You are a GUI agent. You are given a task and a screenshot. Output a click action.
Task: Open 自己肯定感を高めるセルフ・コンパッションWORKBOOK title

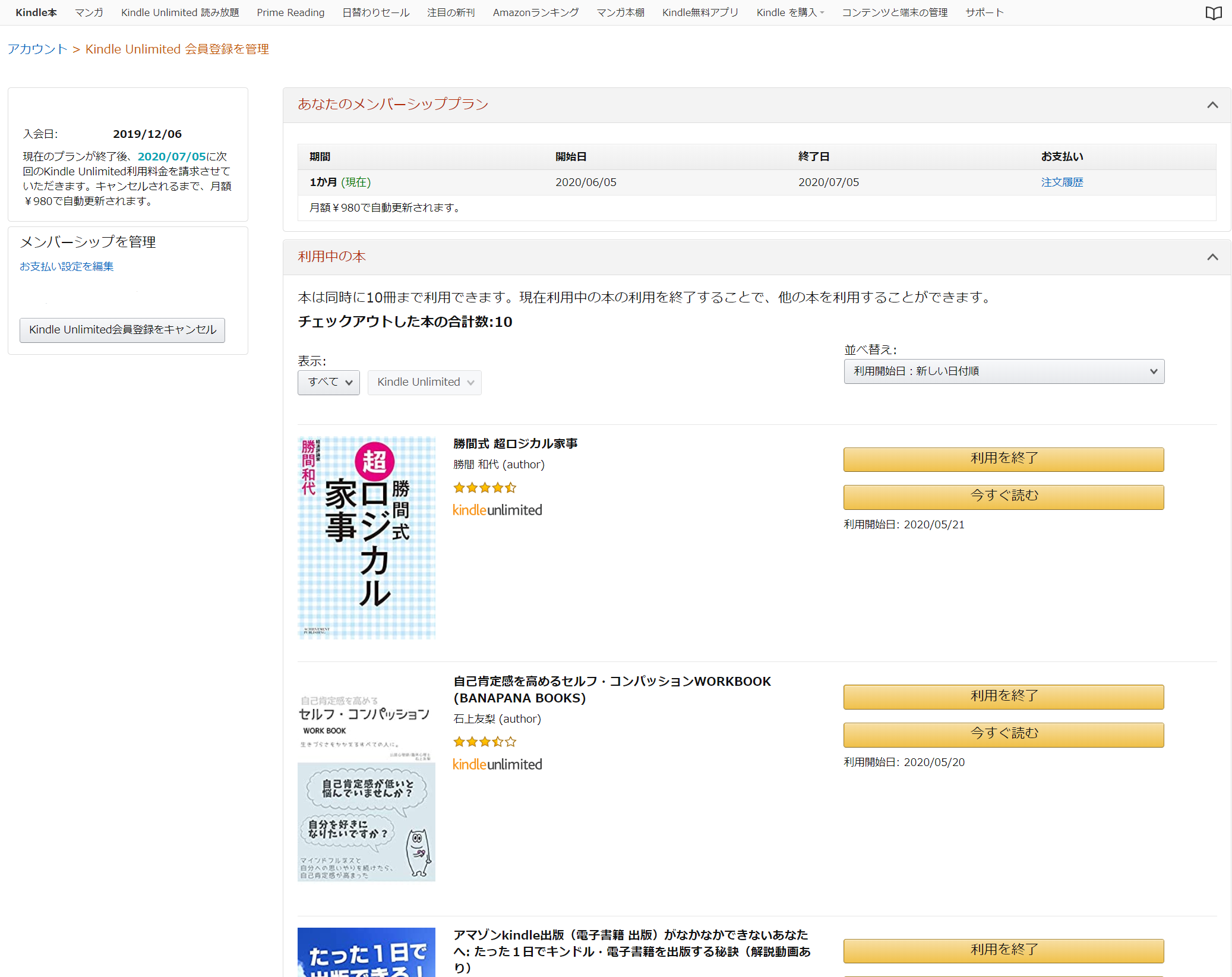[x=612, y=689]
